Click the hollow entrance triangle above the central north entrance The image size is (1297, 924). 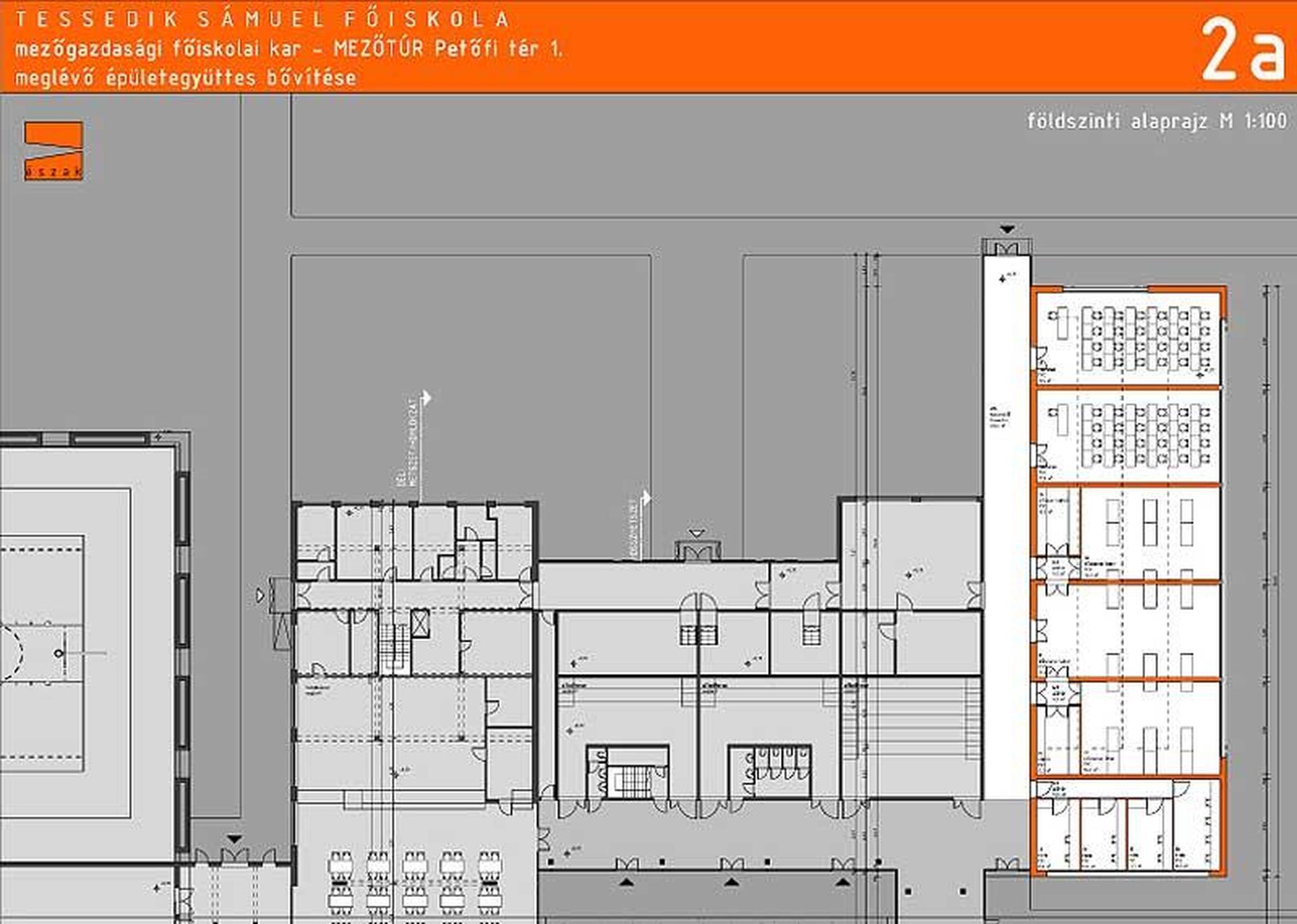(696, 534)
